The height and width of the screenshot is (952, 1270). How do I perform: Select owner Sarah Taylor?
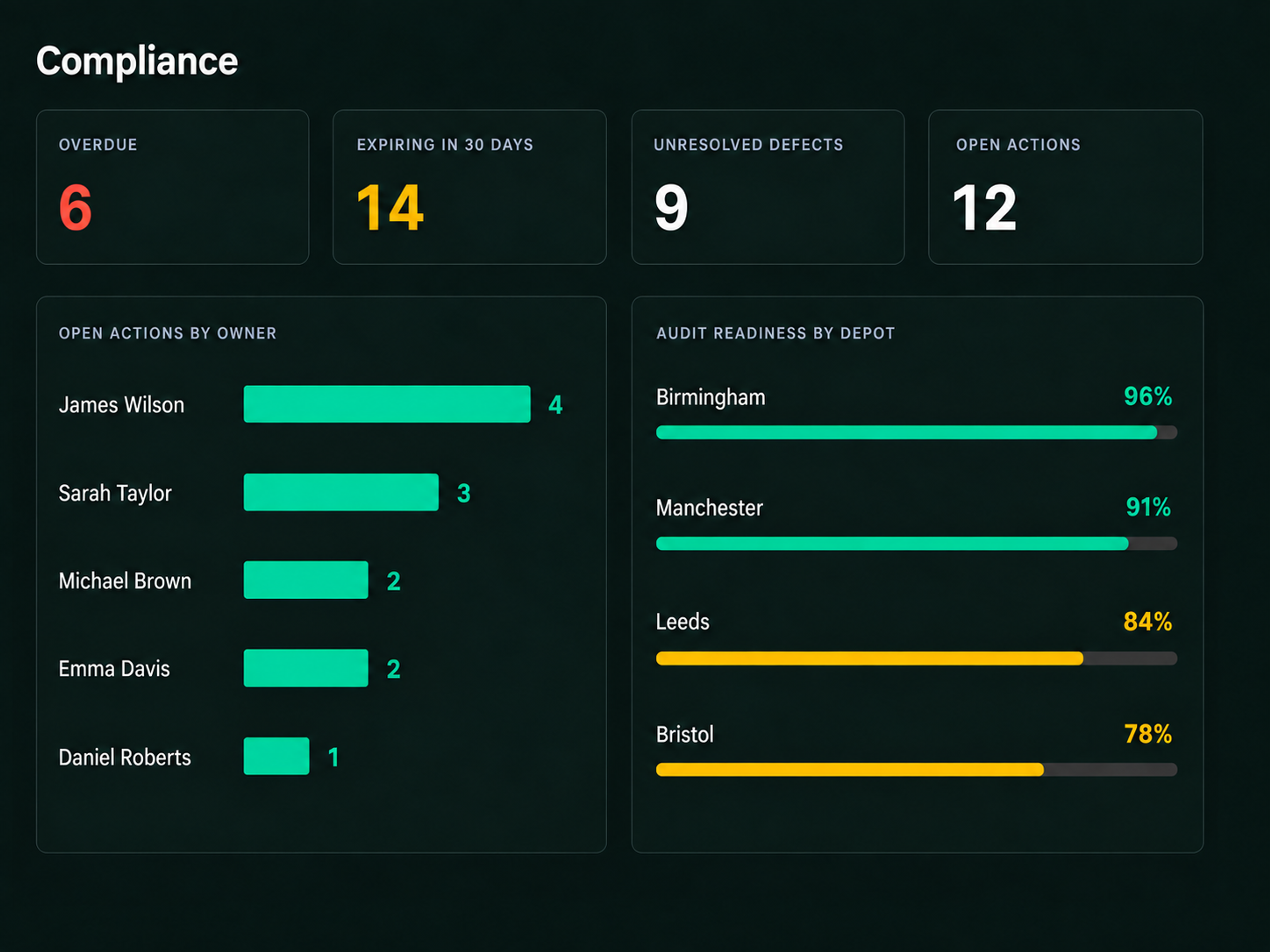pyautogui.click(x=115, y=493)
